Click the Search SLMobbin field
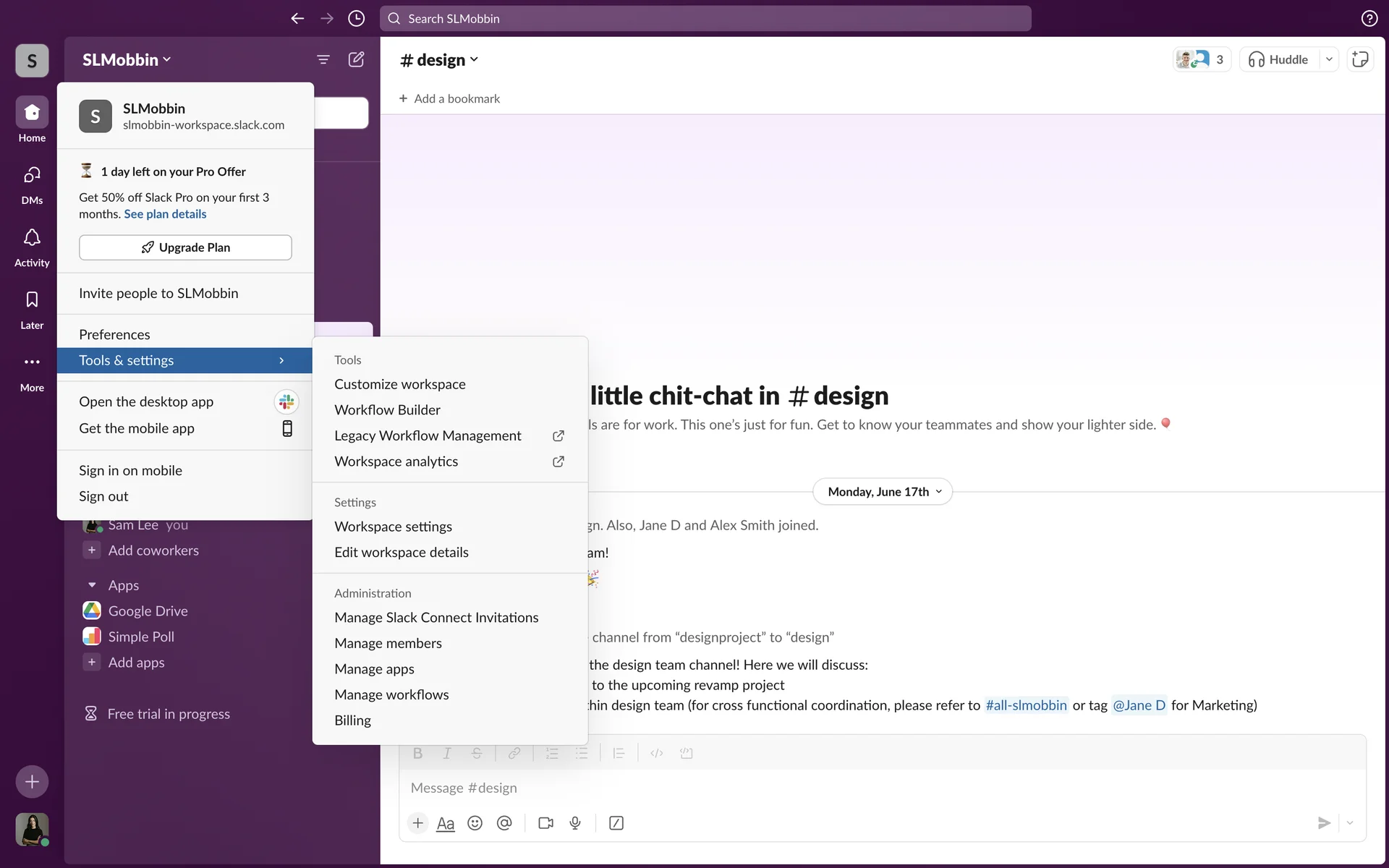 705,19
